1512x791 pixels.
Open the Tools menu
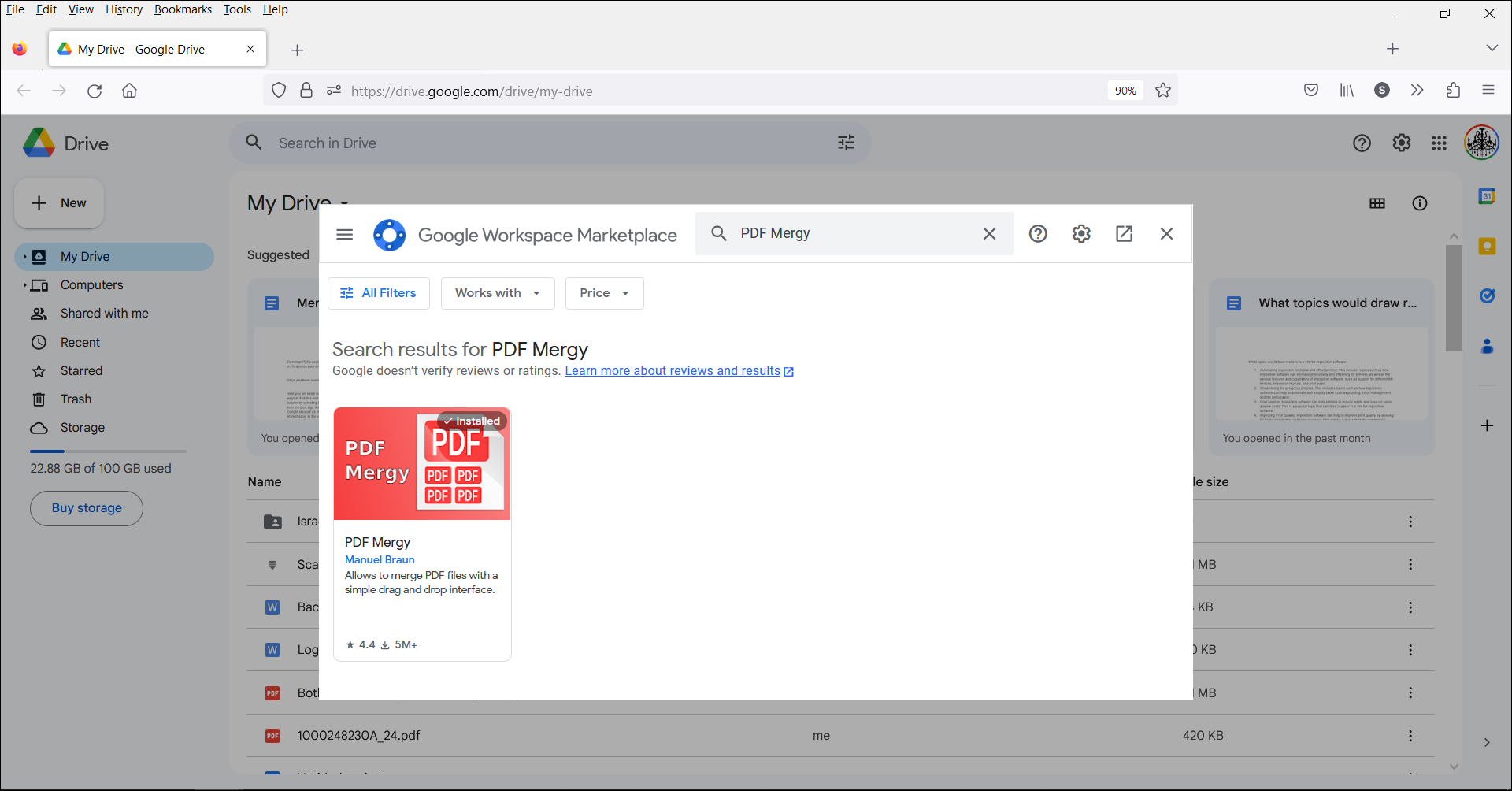[237, 9]
